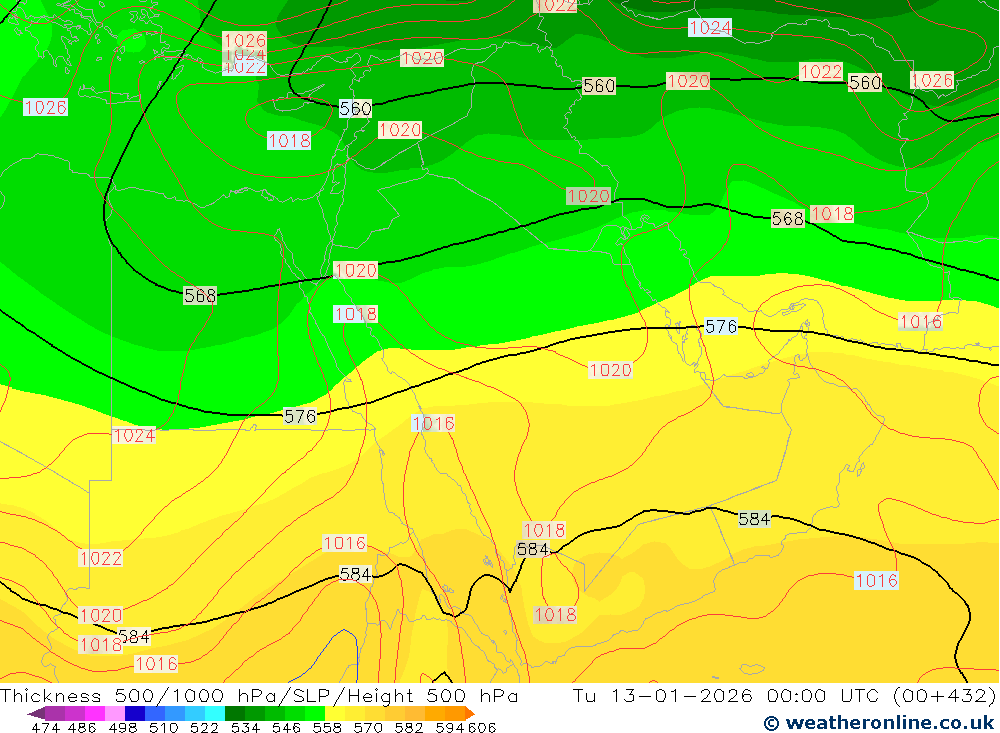Image resolution: width=1000 pixels, height=733 pixels.
Task: Click the legend value 534
Action: pos(246,727)
